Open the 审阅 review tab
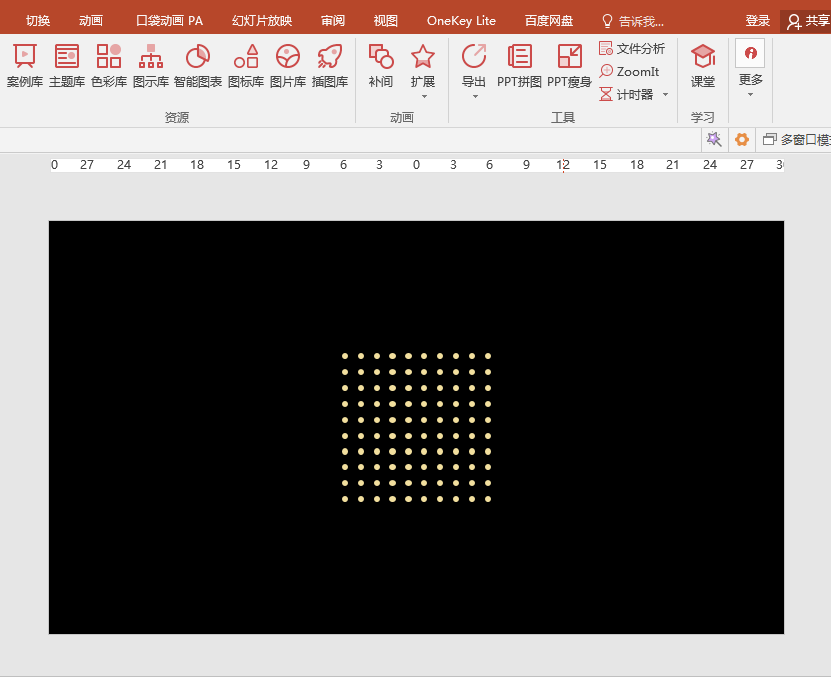Image resolution: width=831 pixels, height=677 pixels. (333, 21)
